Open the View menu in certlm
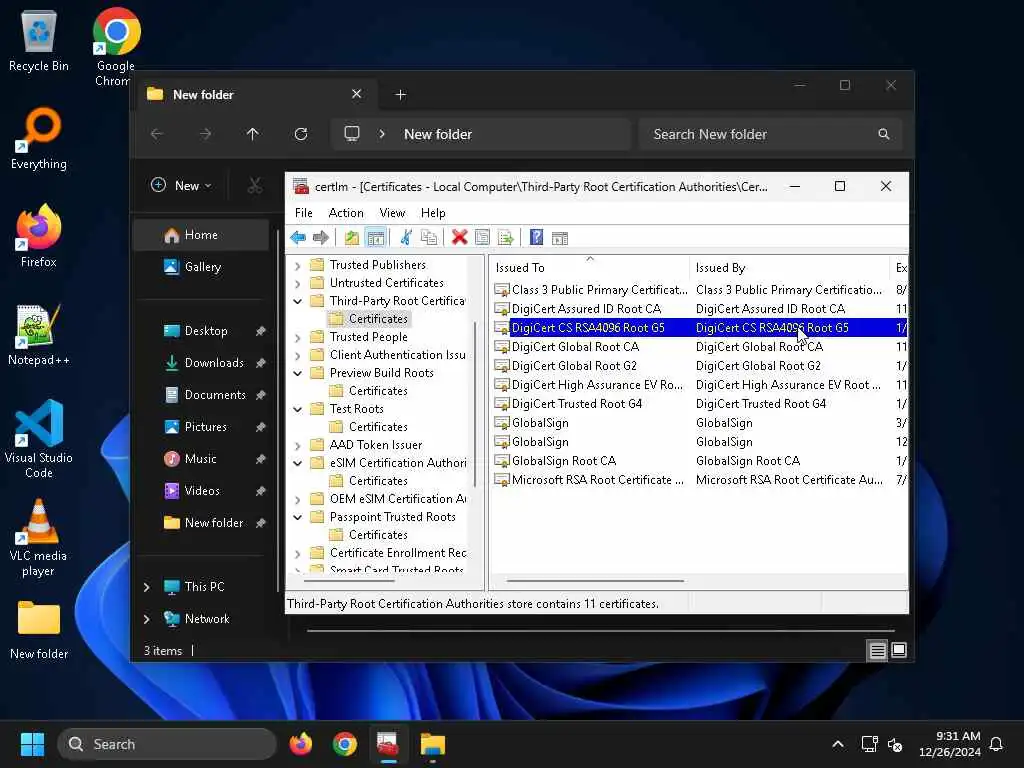Image resolution: width=1024 pixels, height=768 pixels. 392,213
